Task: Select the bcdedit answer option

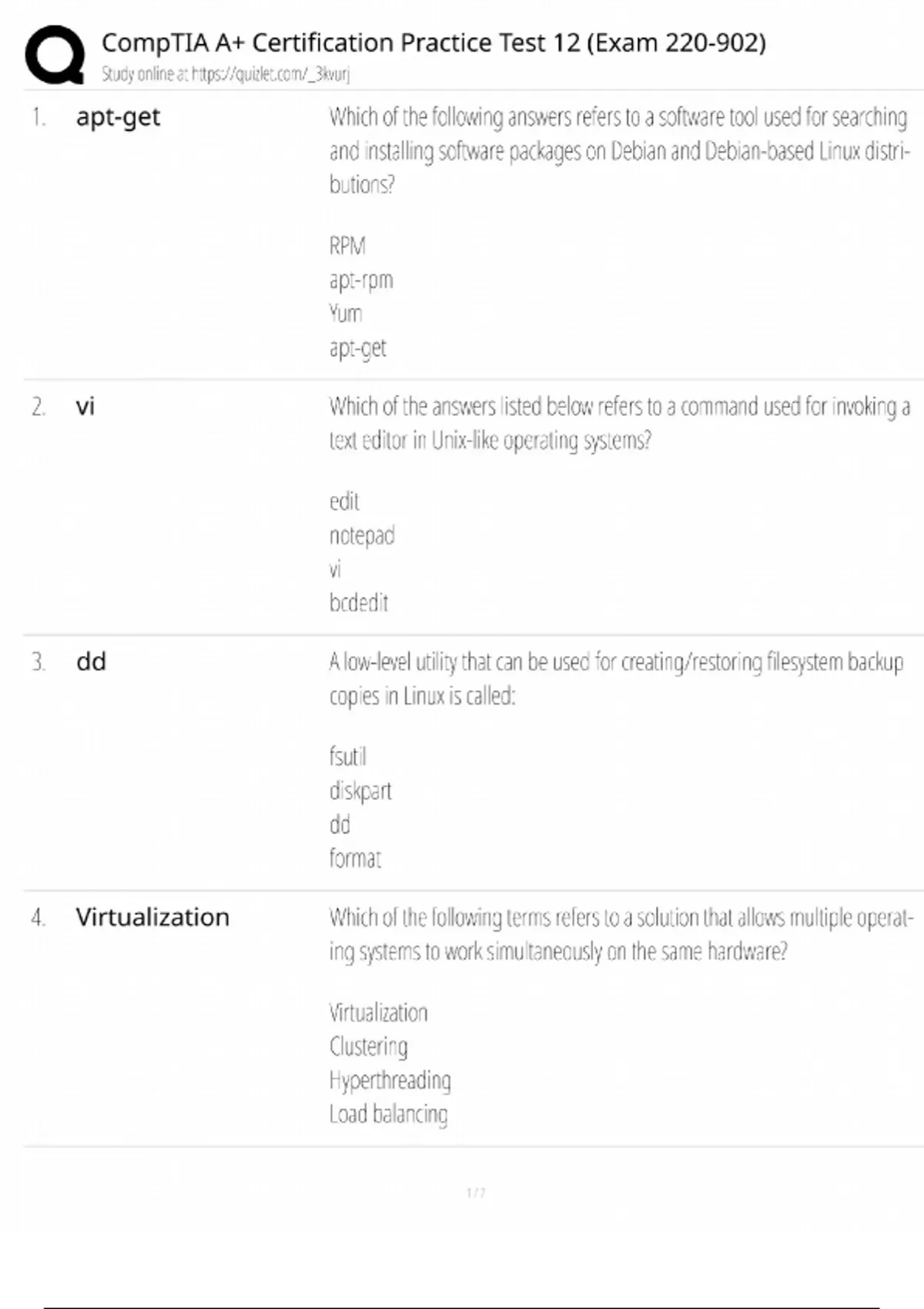Action: click(359, 602)
